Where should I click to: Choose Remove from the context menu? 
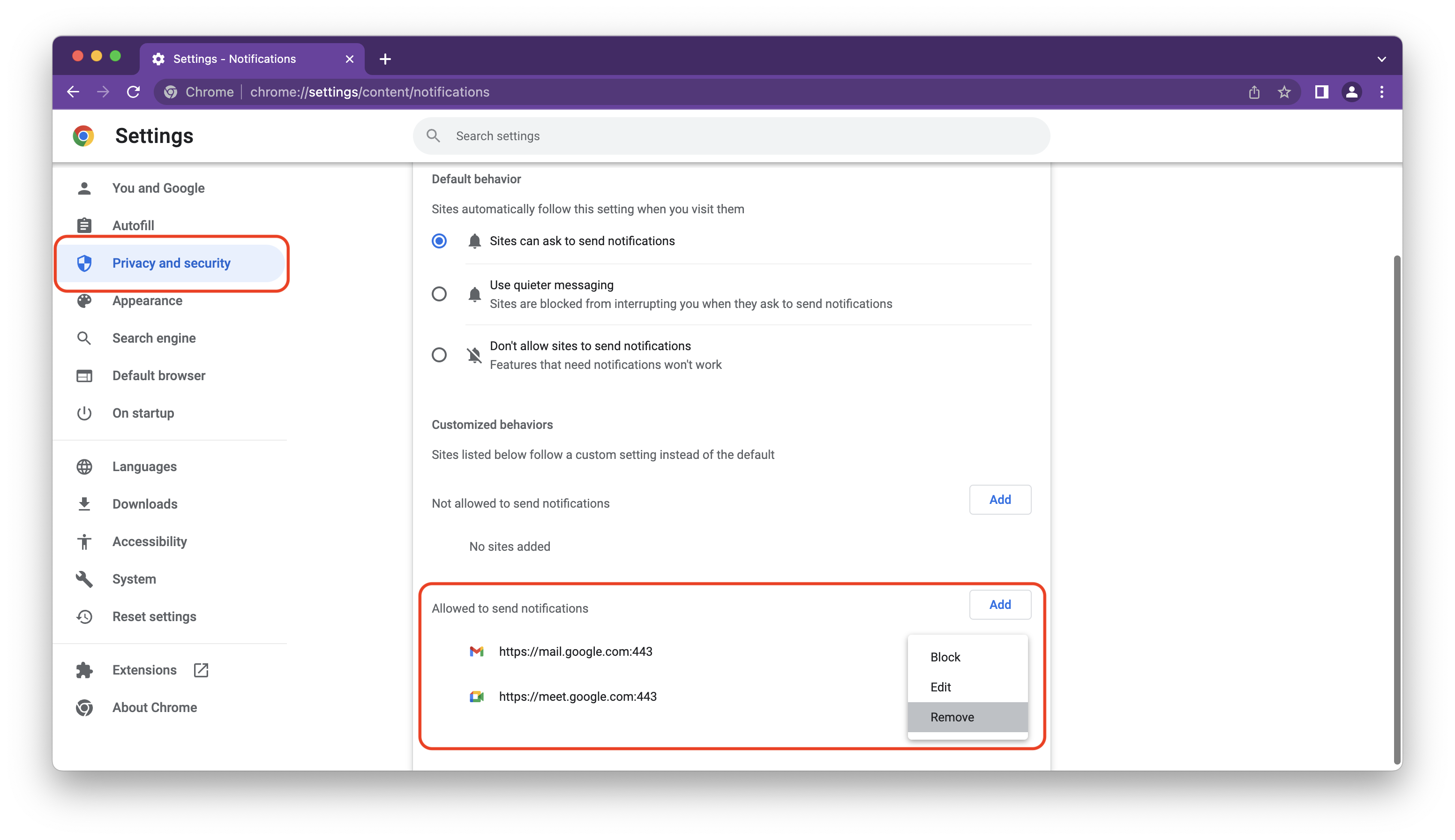967,717
